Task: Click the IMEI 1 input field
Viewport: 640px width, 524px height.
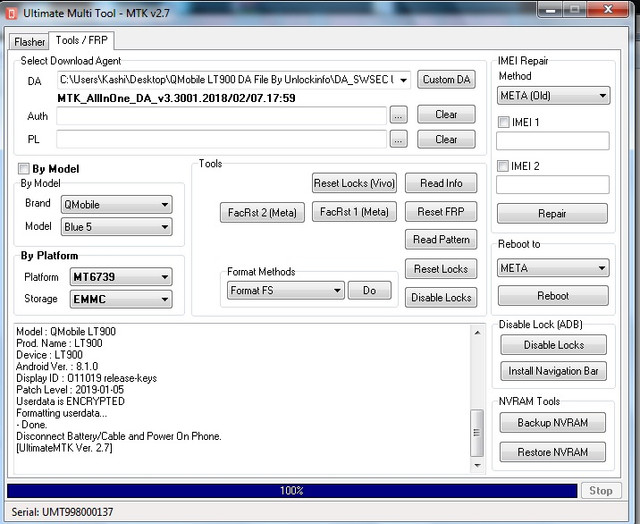Action: (x=553, y=141)
